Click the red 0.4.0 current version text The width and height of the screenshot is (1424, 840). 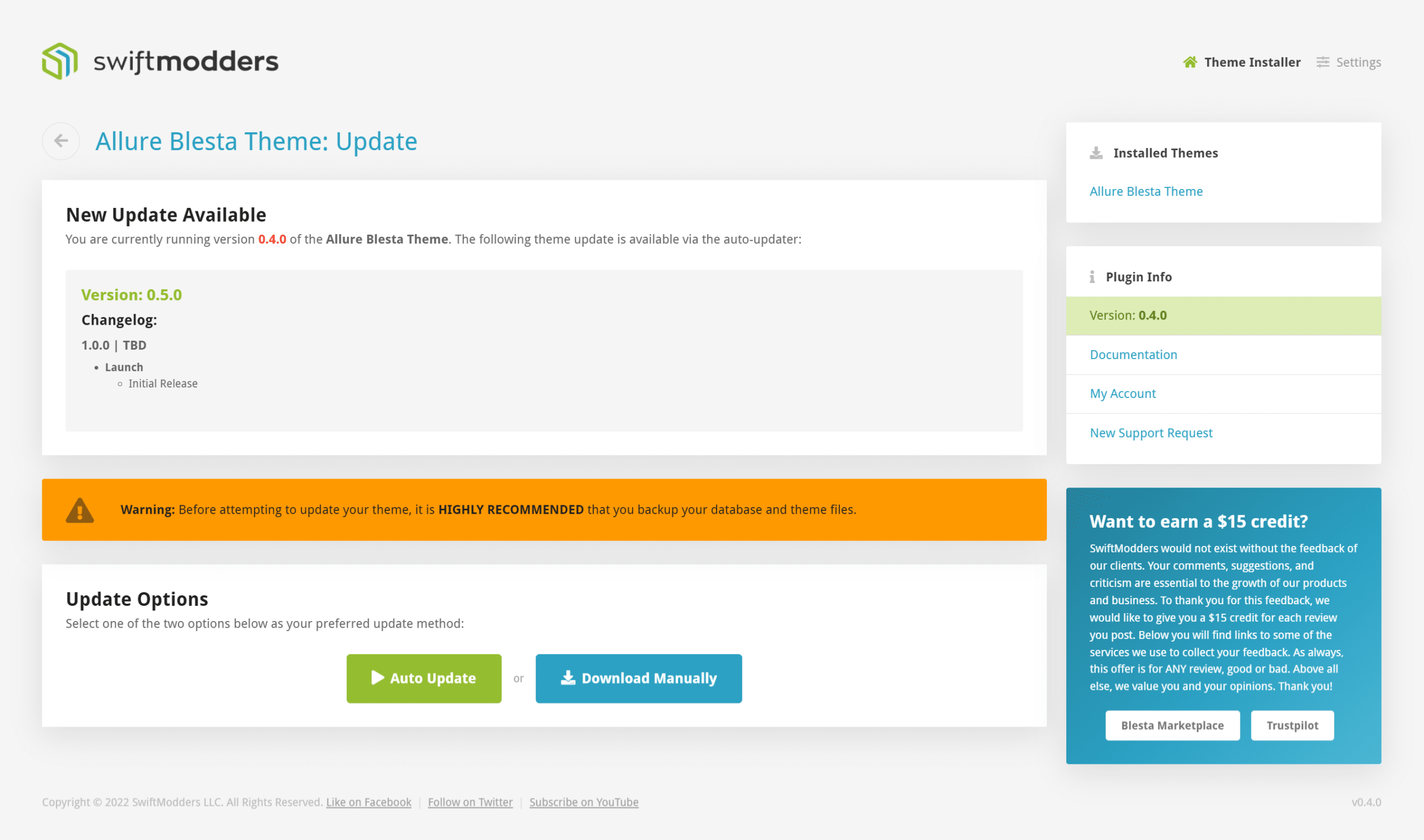click(x=273, y=240)
